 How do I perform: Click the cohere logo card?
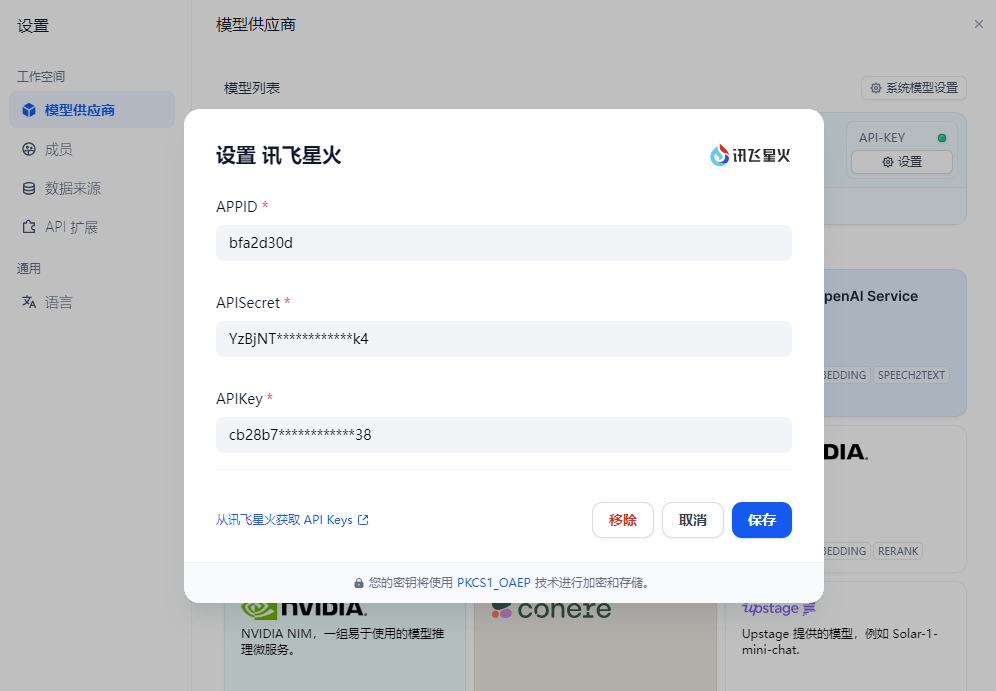551,610
